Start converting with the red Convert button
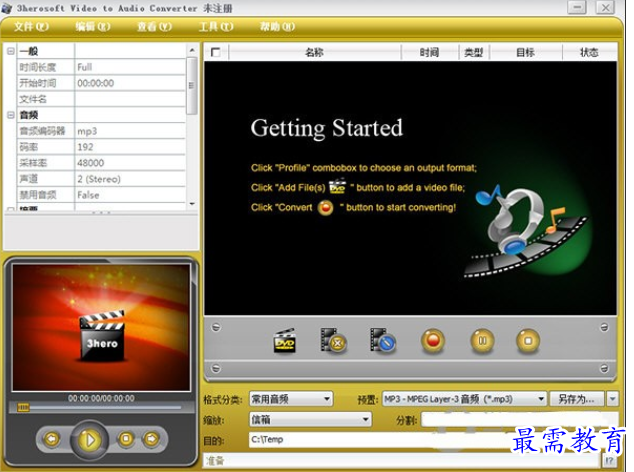The image size is (634, 472). pos(433,341)
